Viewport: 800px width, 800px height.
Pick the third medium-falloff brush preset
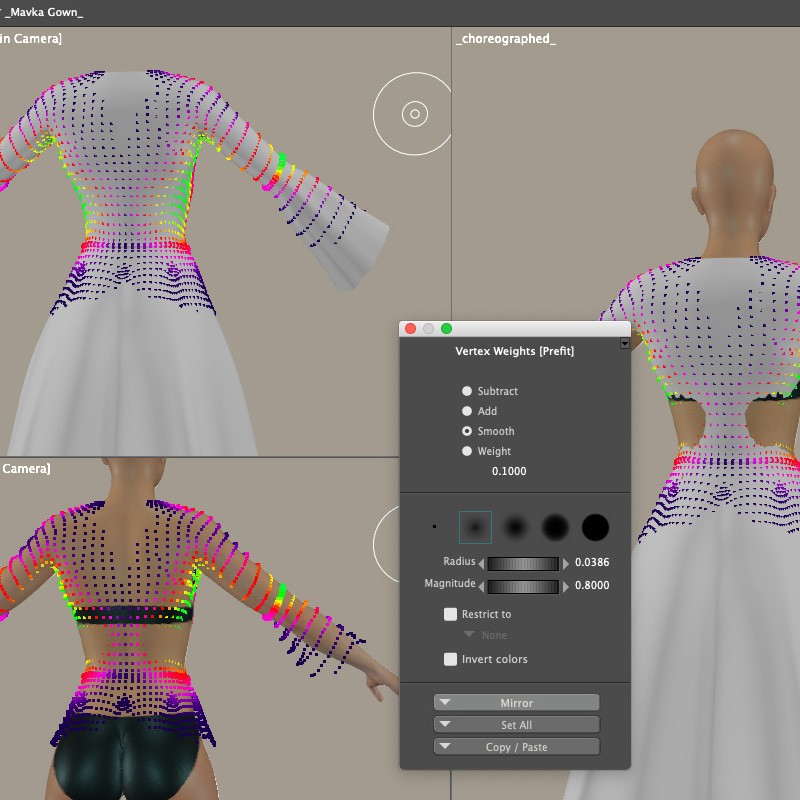[515, 527]
